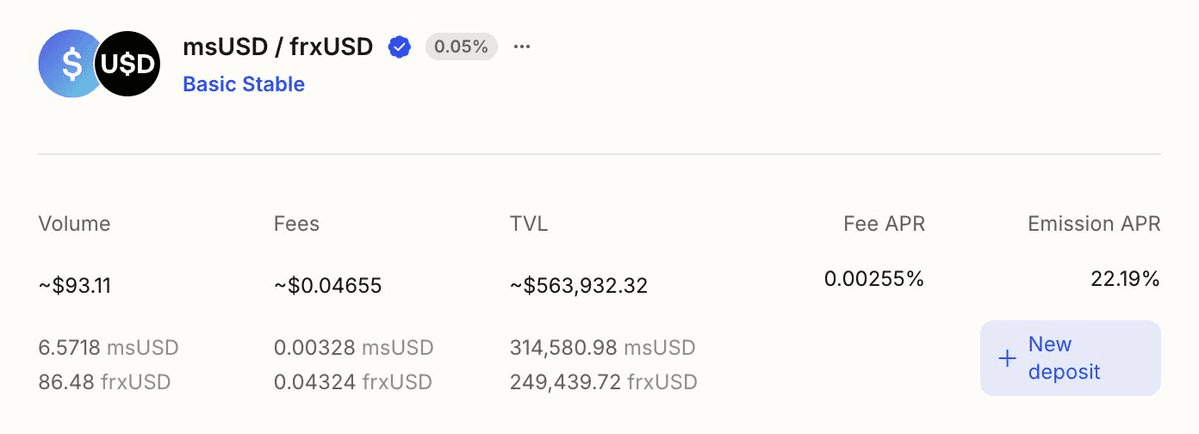Click the 86.48 frxUSD volume amount
Image resolution: width=1199 pixels, height=434 pixels.
(x=104, y=382)
